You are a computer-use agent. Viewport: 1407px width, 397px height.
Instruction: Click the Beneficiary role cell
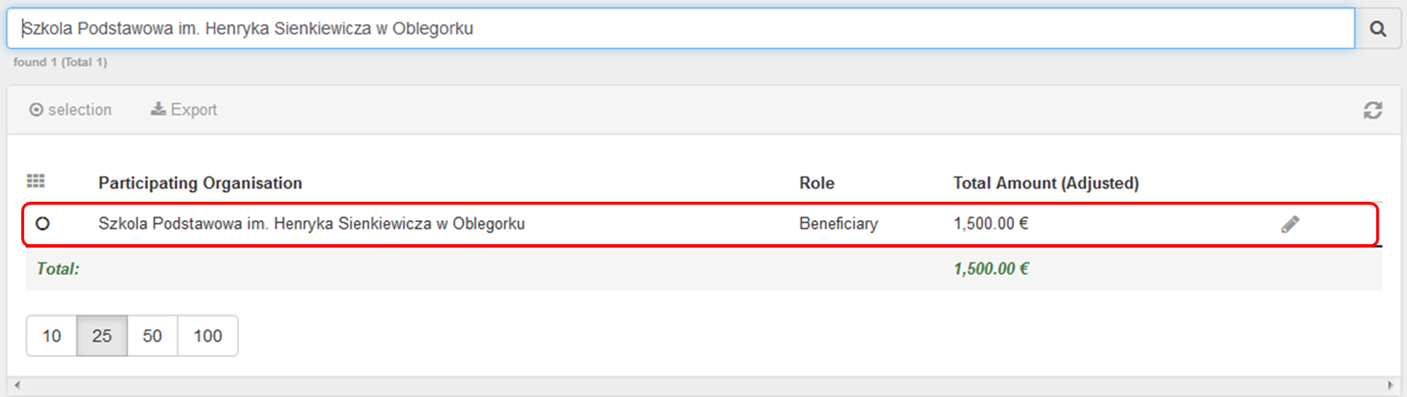pyautogui.click(x=838, y=224)
